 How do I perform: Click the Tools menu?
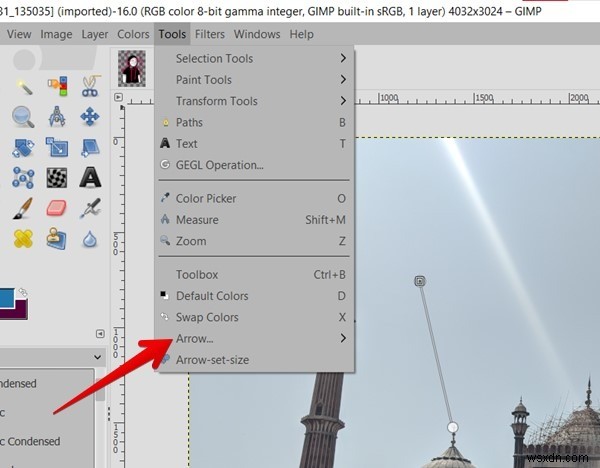(172, 34)
